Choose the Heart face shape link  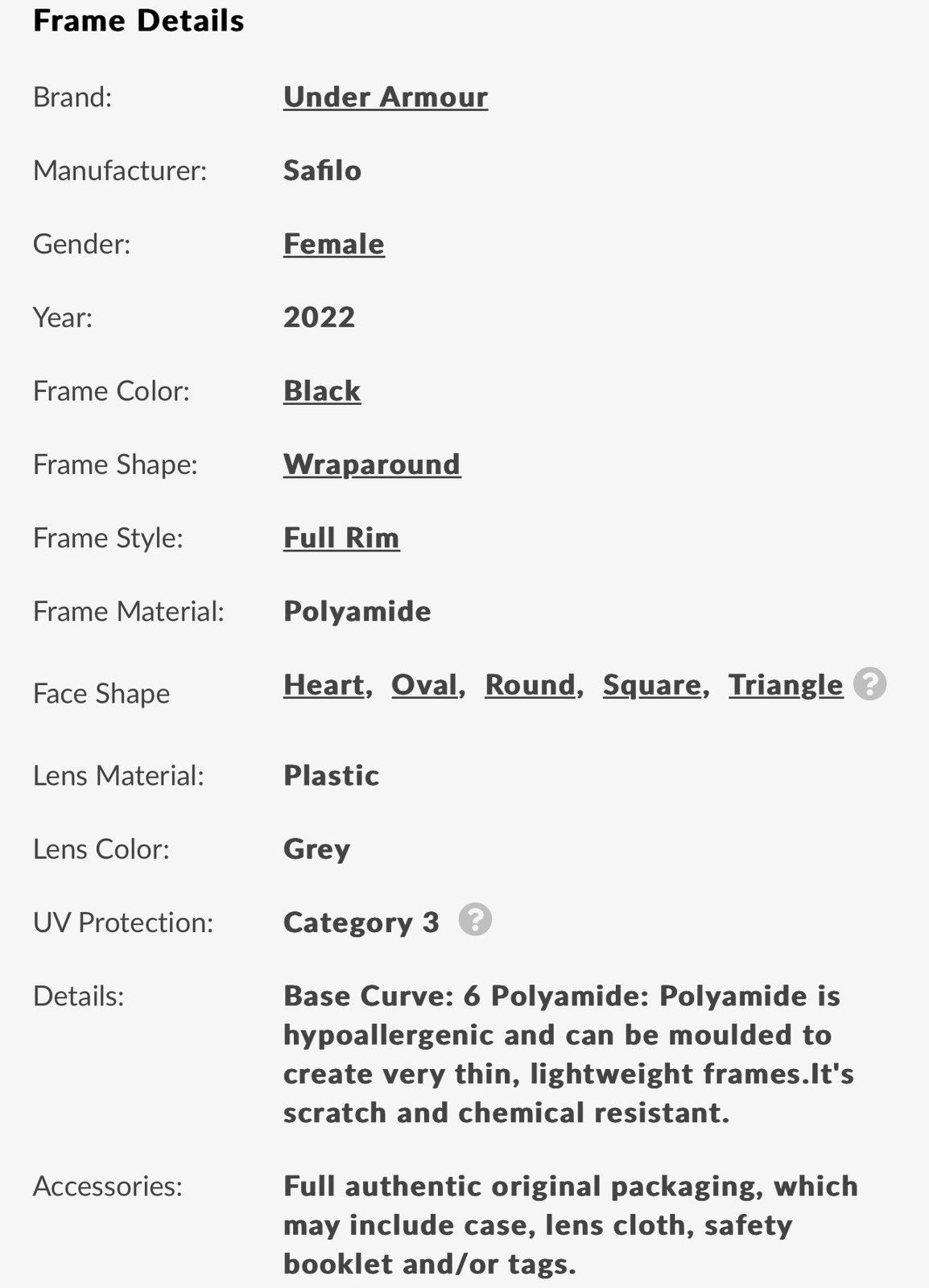pyautogui.click(x=324, y=685)
